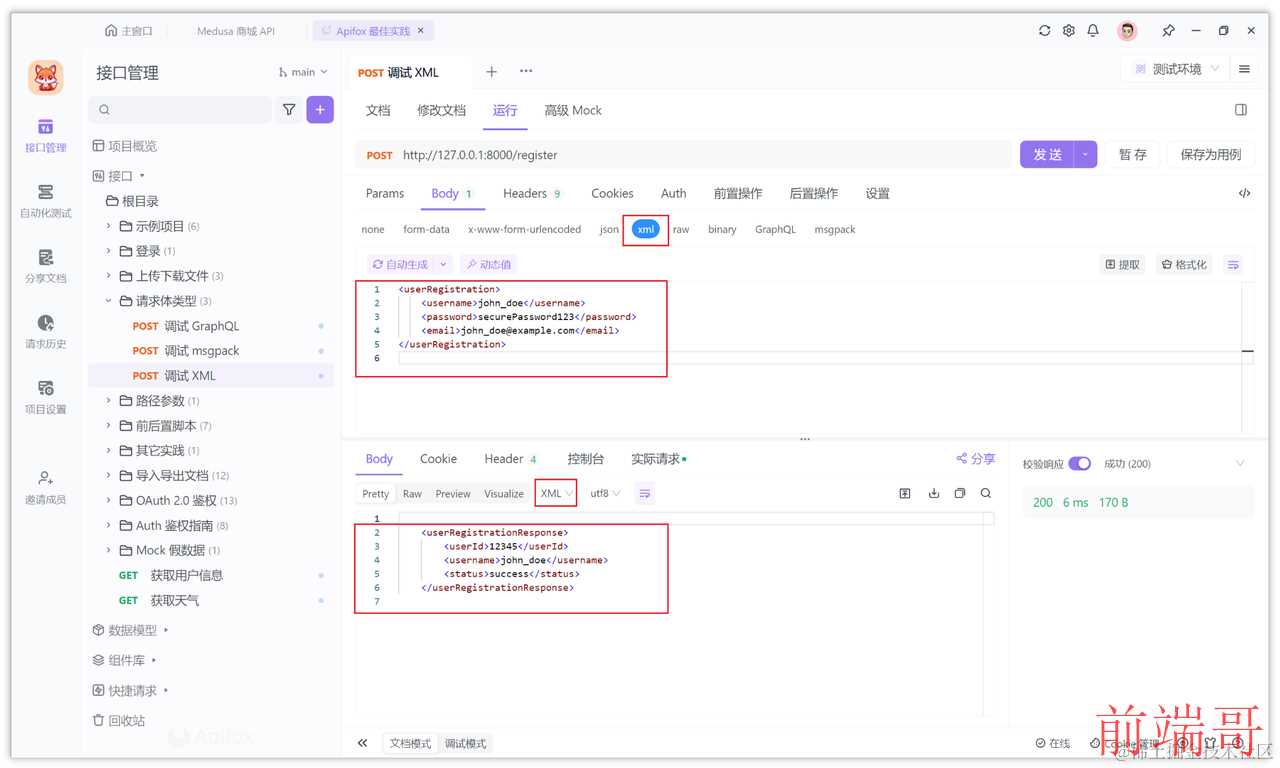The image size is (1280, 768).
Task: Collapse the sidebar with double chevron
Action: 362,743
